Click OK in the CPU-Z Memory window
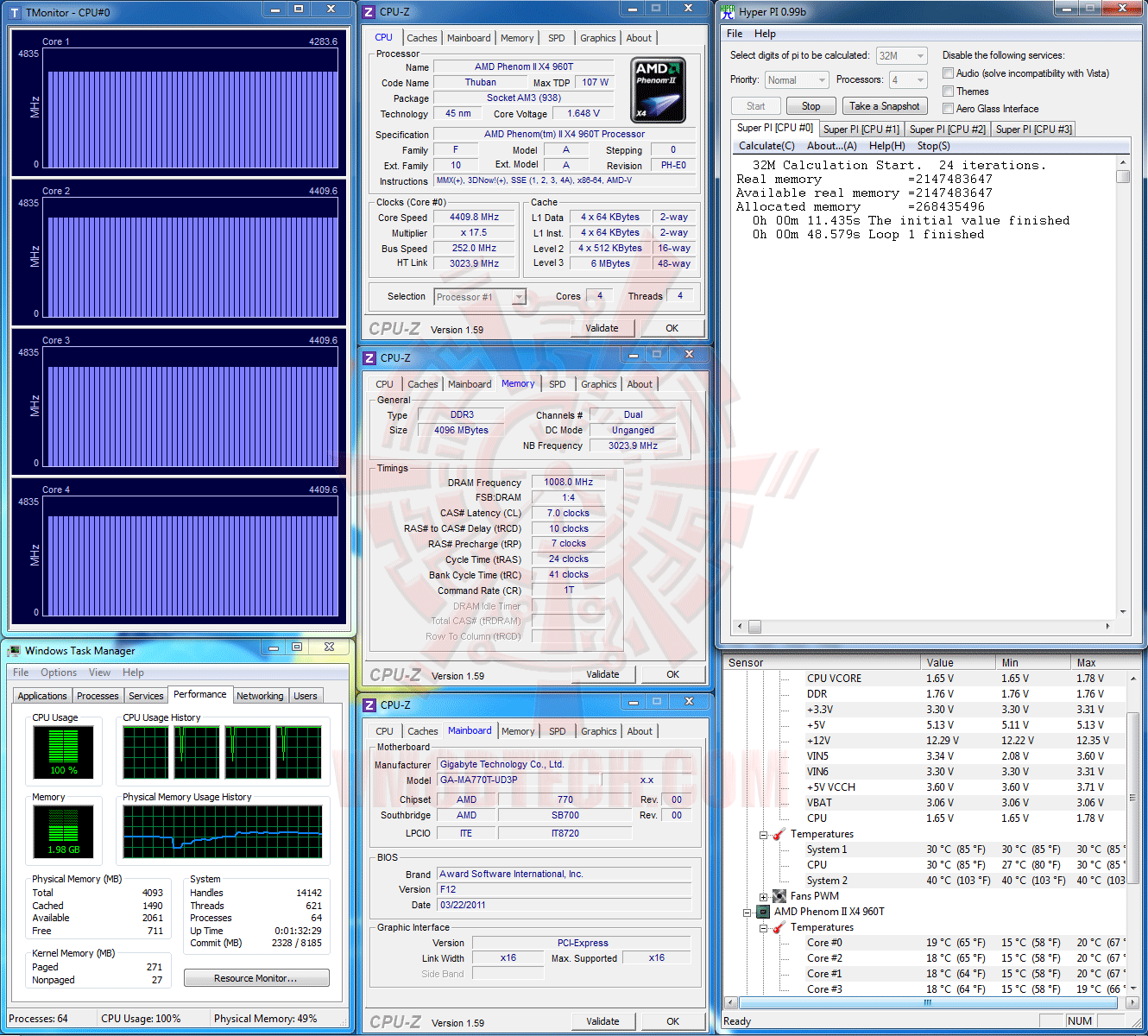 click(x=673, y=674)
